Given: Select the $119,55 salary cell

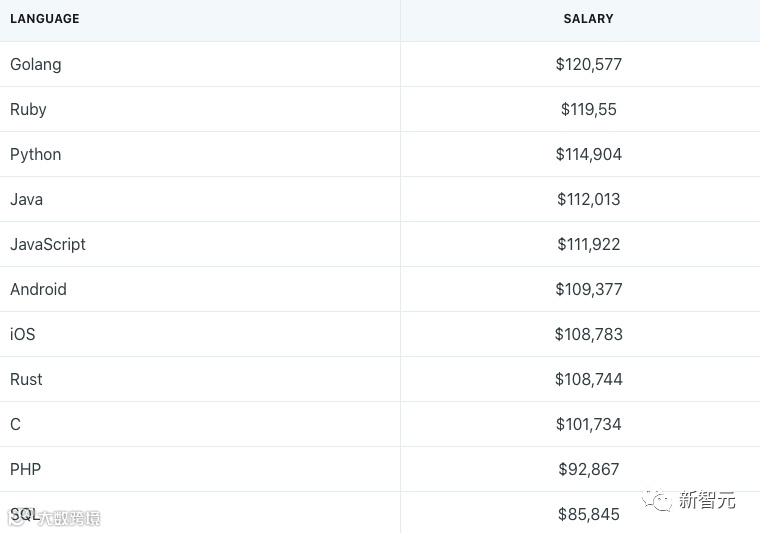Looking at the screenshot, I should [589, 109].
